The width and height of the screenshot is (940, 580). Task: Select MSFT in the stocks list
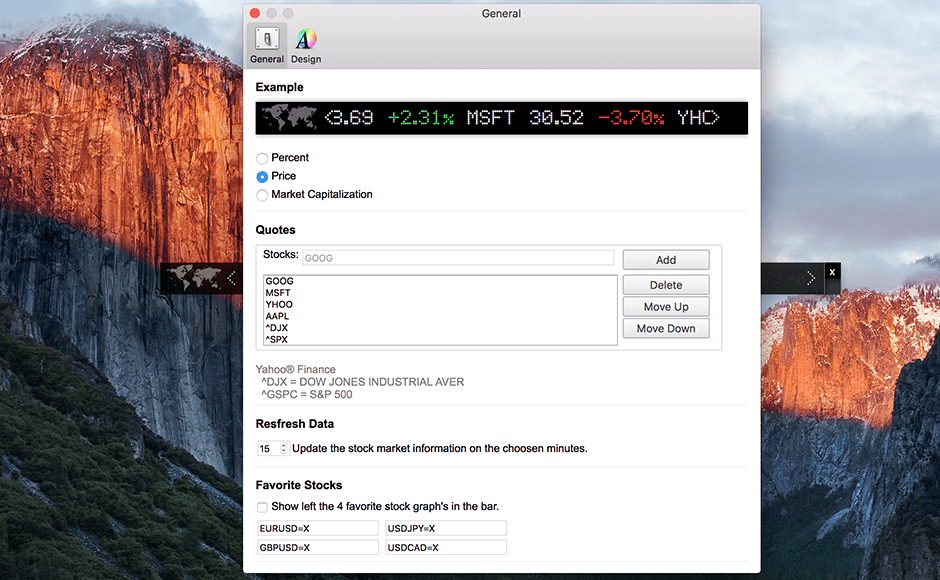click(x=440, y=293)
